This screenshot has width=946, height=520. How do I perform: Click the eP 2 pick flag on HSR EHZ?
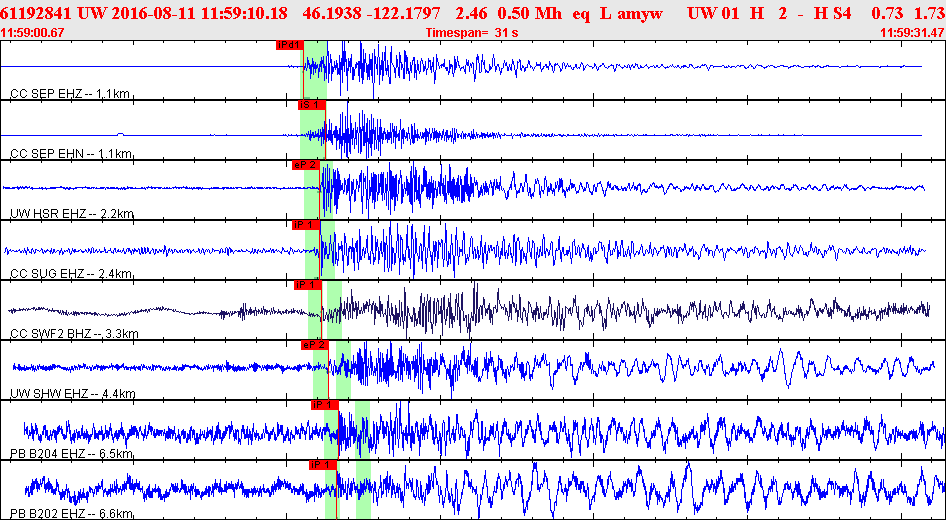pyautogui.click(x=305, y=165)
